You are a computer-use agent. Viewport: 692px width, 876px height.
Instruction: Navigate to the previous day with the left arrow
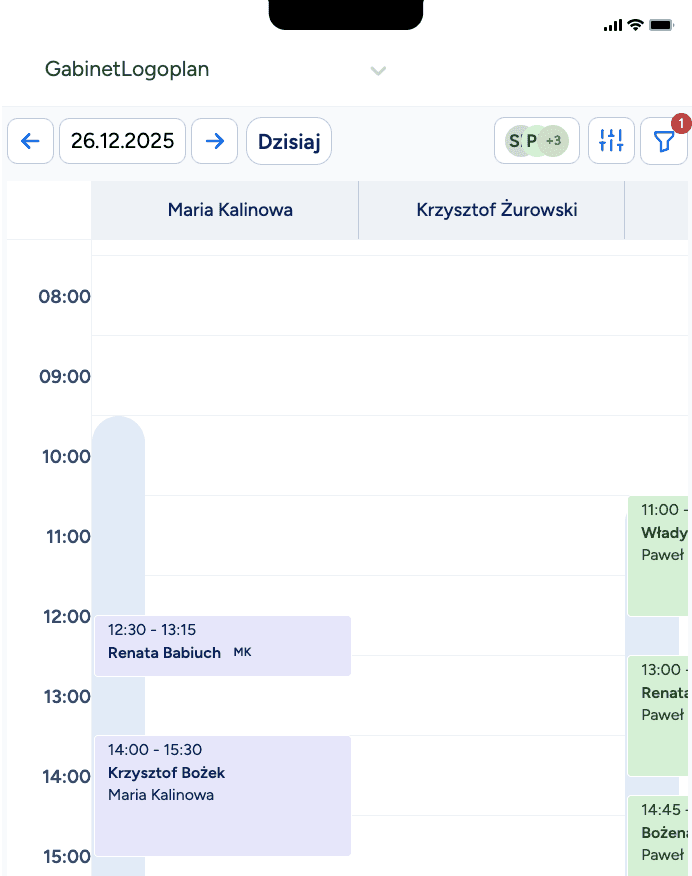pyautogui.click(x=30, y=141)
